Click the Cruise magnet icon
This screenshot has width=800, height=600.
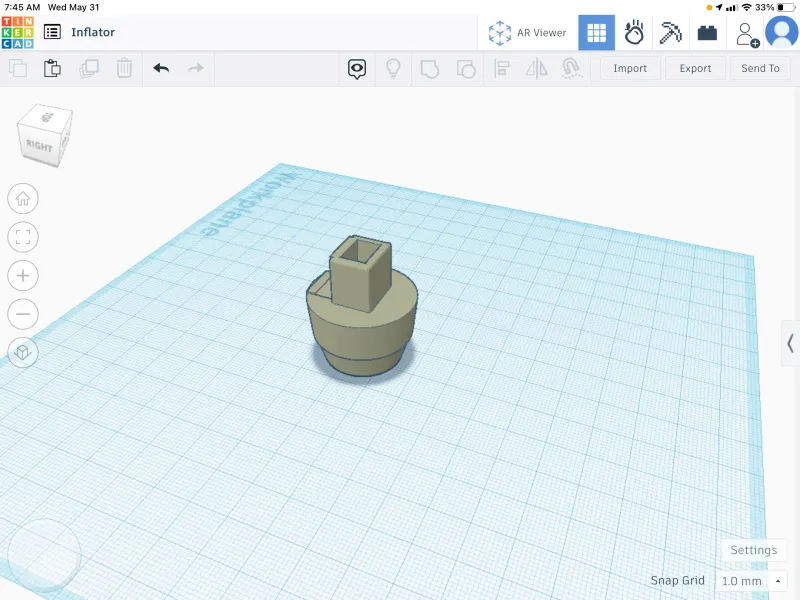[572, 68]
